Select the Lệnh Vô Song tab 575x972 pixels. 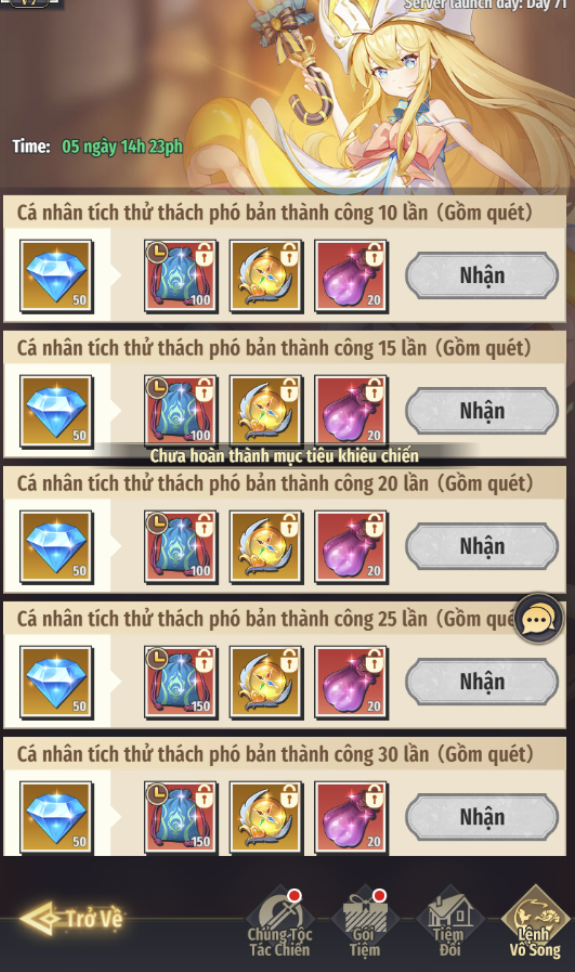click(x=535, y=923)
